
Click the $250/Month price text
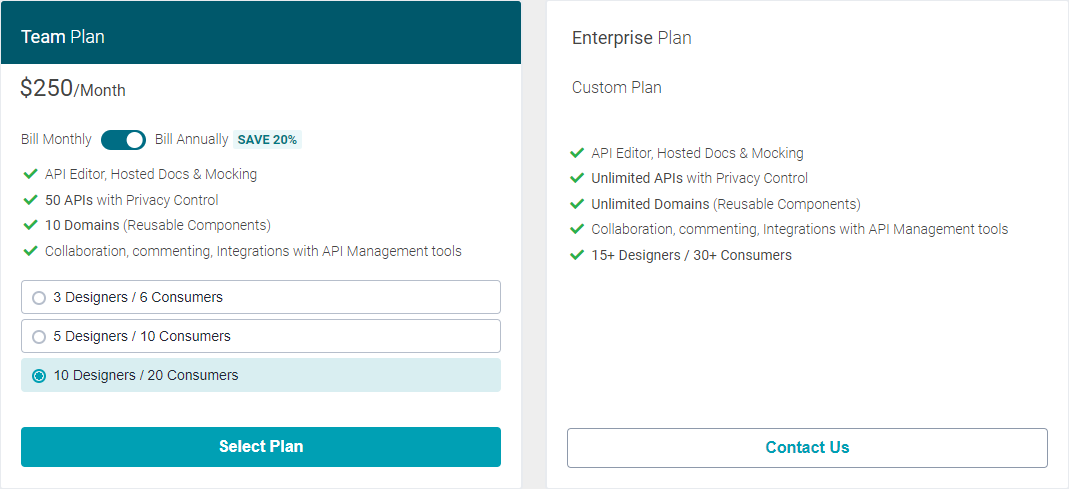[x=73, y=89]
